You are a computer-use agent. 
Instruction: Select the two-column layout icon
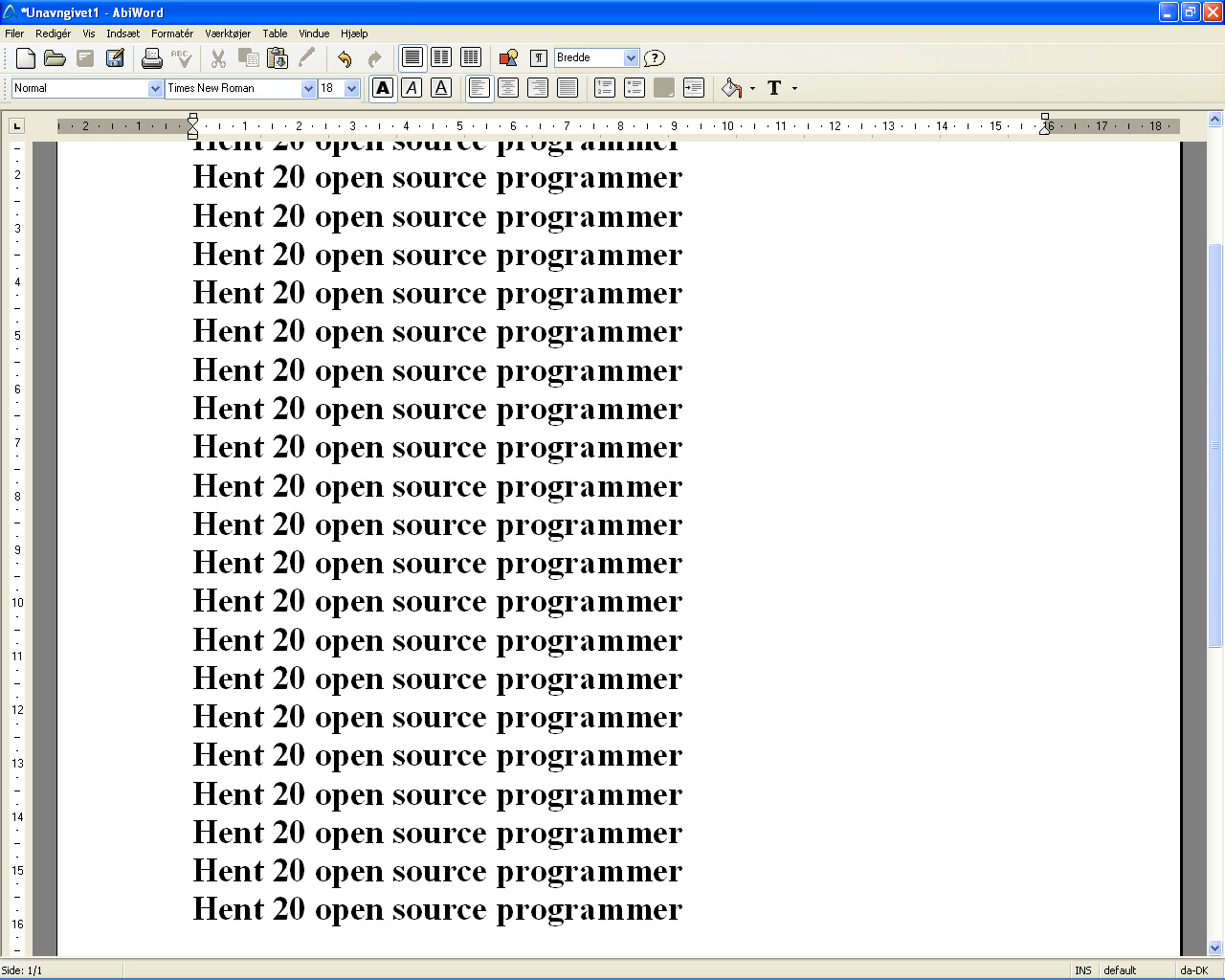pyautogui.click(x=441, y=58)
